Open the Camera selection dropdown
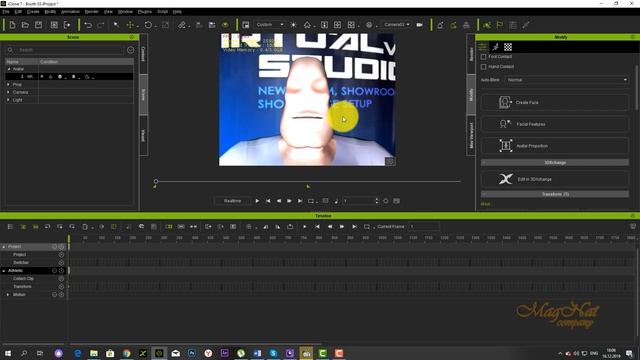This screenshot has height=360, width=640. click(396, 25)
